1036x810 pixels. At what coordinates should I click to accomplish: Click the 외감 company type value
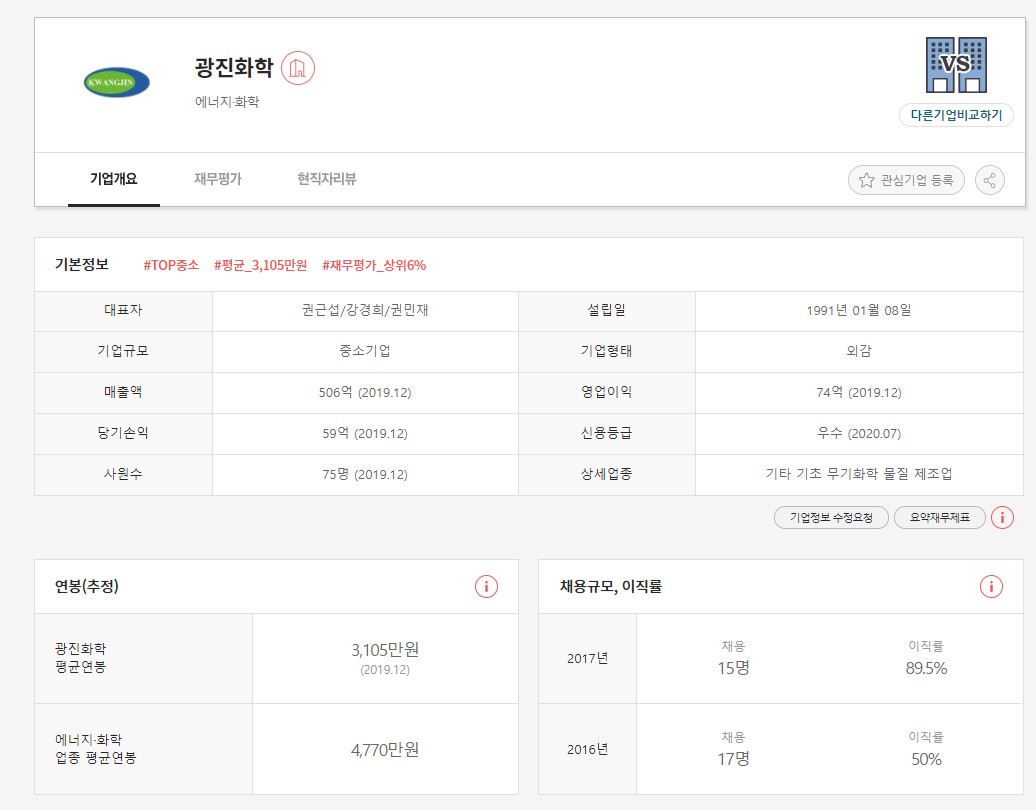click(859, 351)
